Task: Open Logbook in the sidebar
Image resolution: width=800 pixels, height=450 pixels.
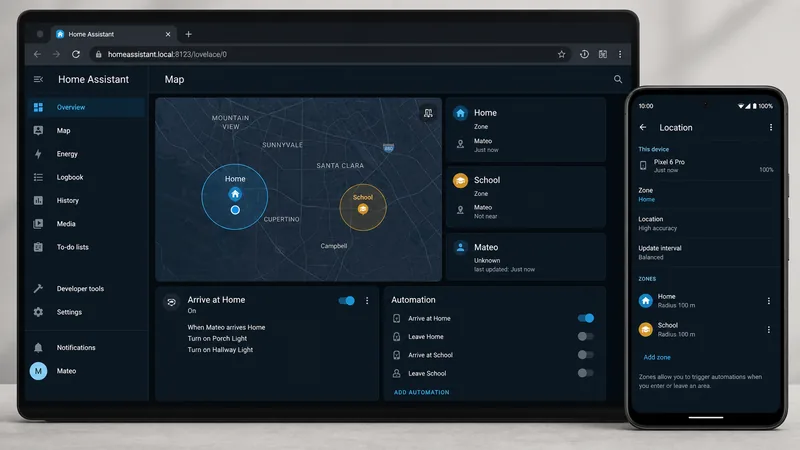Action: tap(86, 177)
